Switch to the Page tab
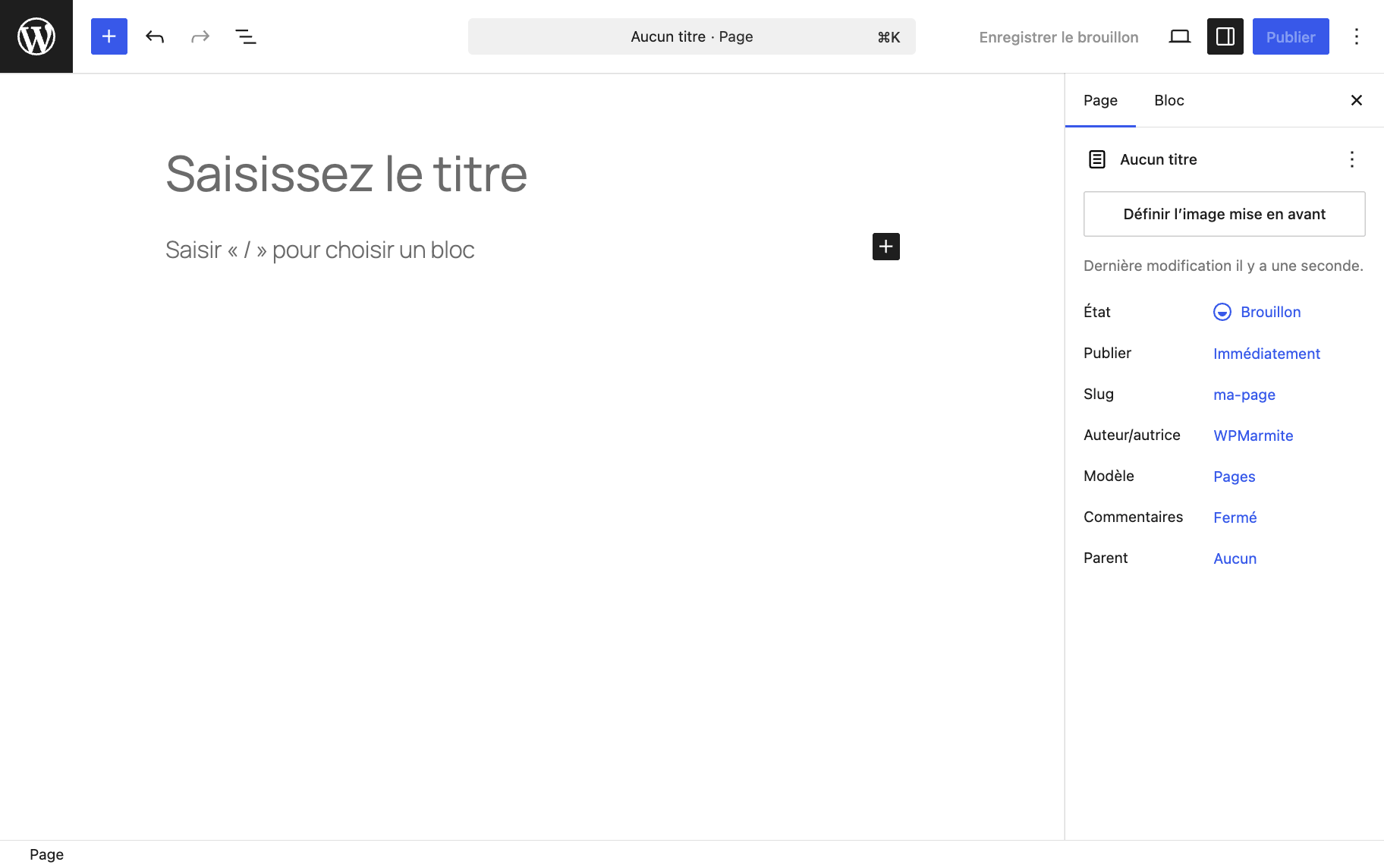 pos(1100,100)
